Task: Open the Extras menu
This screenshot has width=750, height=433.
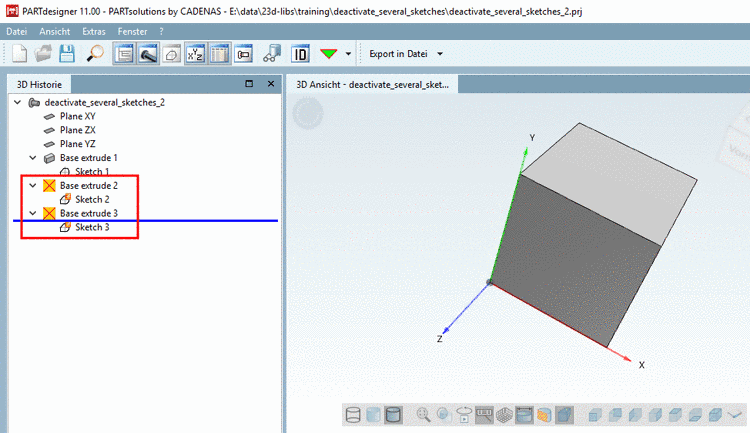Action: coord(94,32)
